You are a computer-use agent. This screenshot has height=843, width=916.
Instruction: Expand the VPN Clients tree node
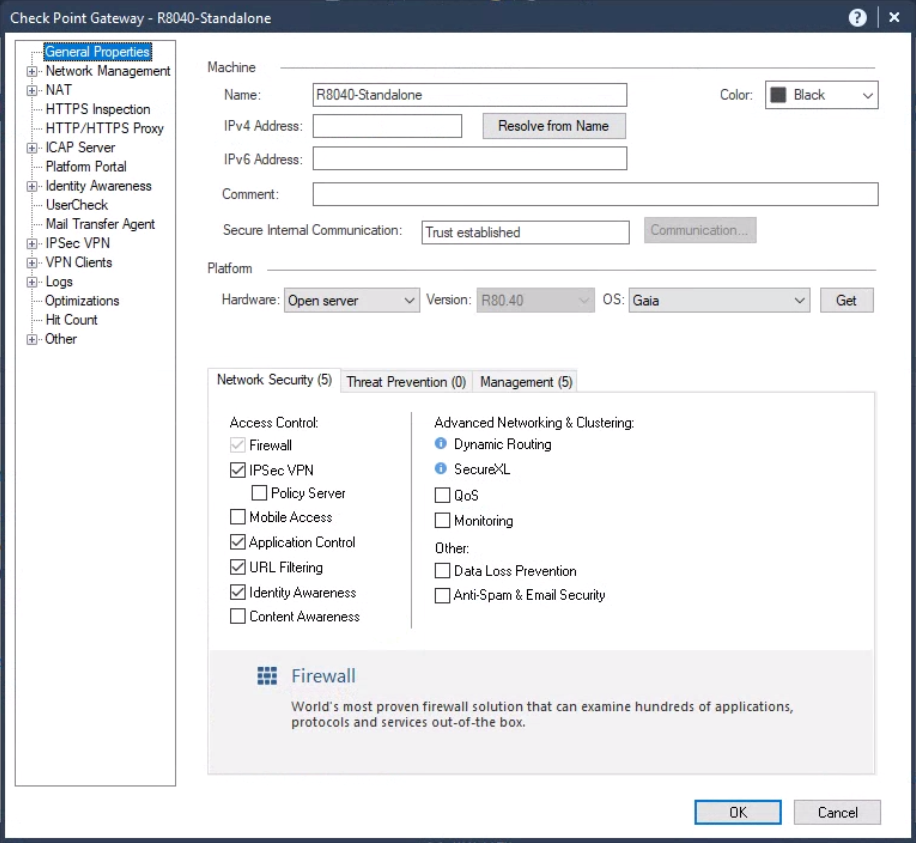[32, 263]
